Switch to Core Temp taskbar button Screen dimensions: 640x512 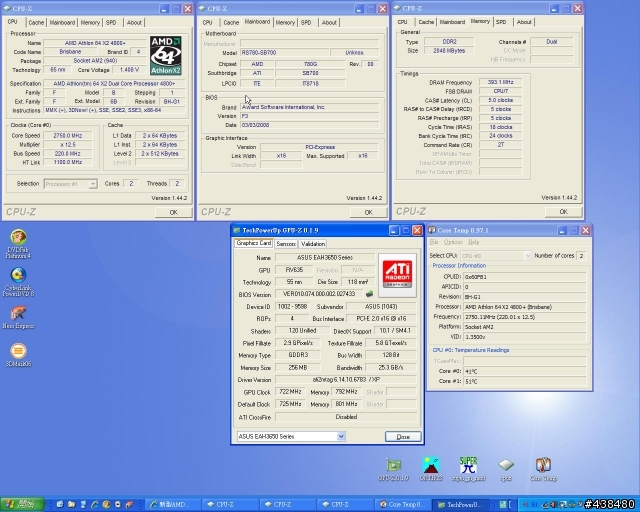point(403,505)
